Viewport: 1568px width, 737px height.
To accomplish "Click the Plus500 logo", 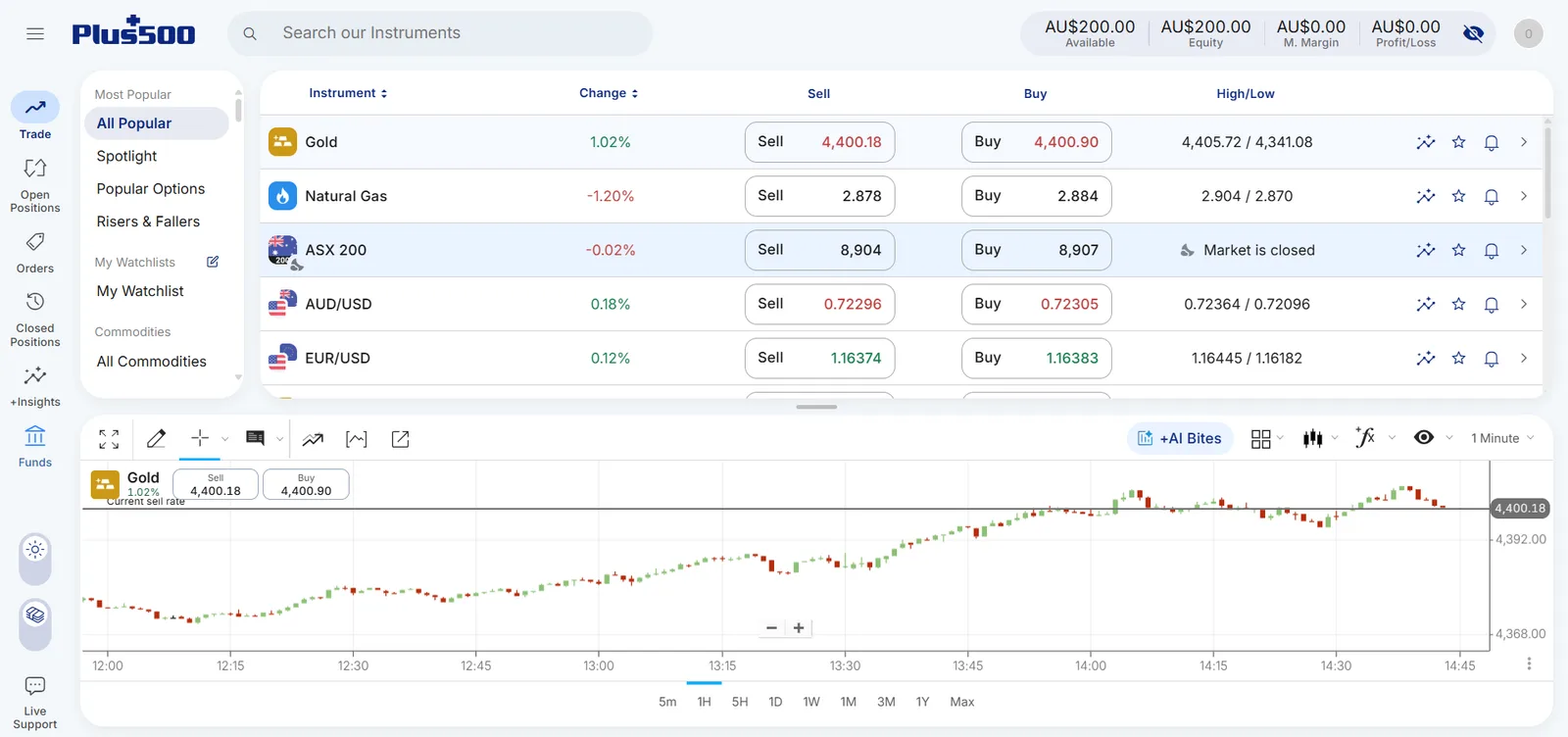I will pos(133,32).
